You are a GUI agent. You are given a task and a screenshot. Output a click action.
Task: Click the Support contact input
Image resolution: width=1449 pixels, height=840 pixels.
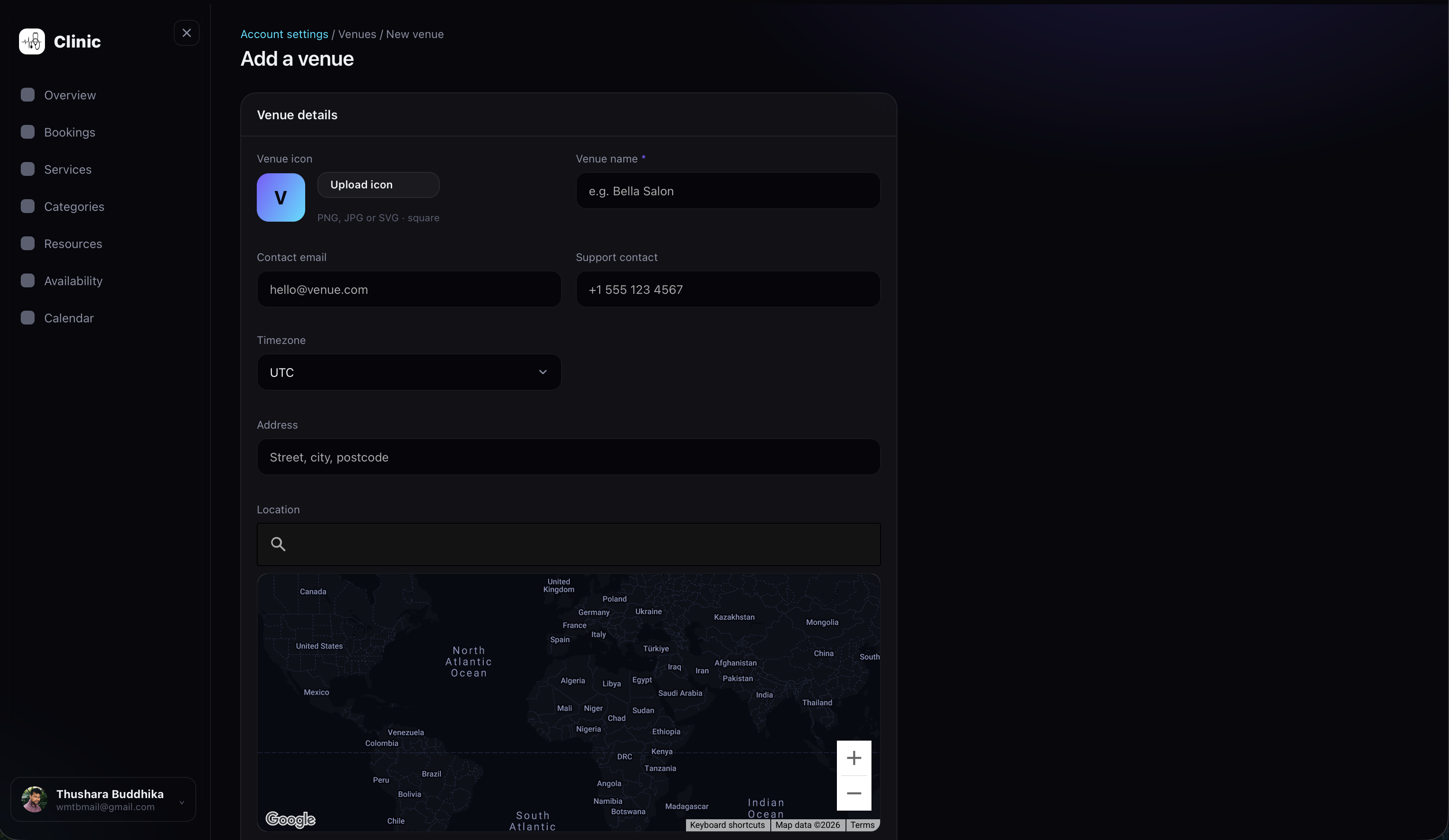click(x=728, y=289)
